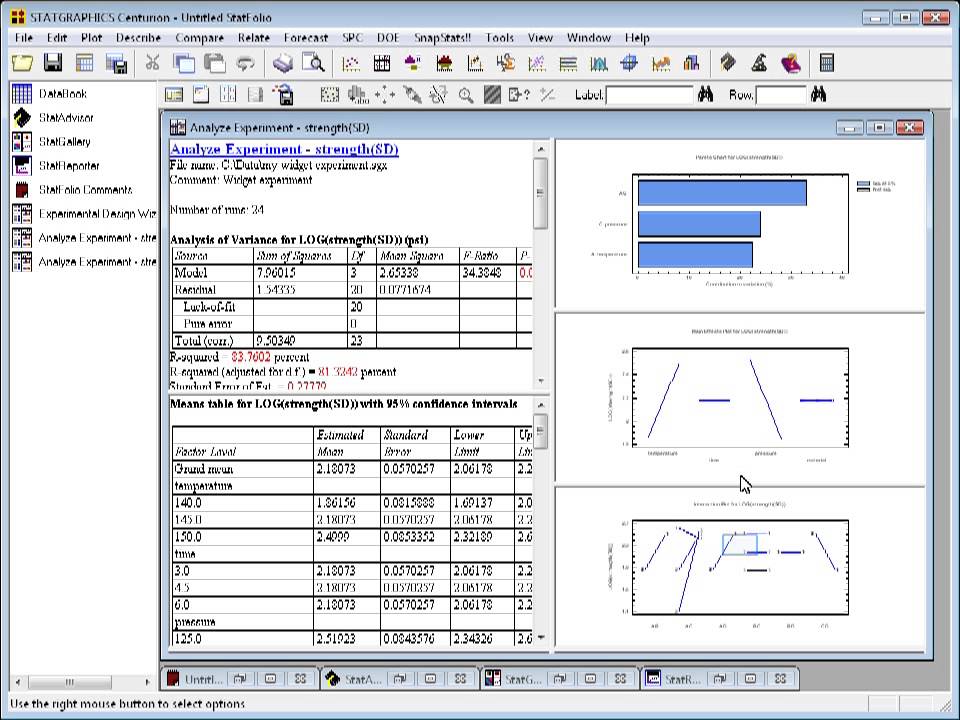Click the Undo arrow icon
Viewport: 960px width, 720px height.
246,63
